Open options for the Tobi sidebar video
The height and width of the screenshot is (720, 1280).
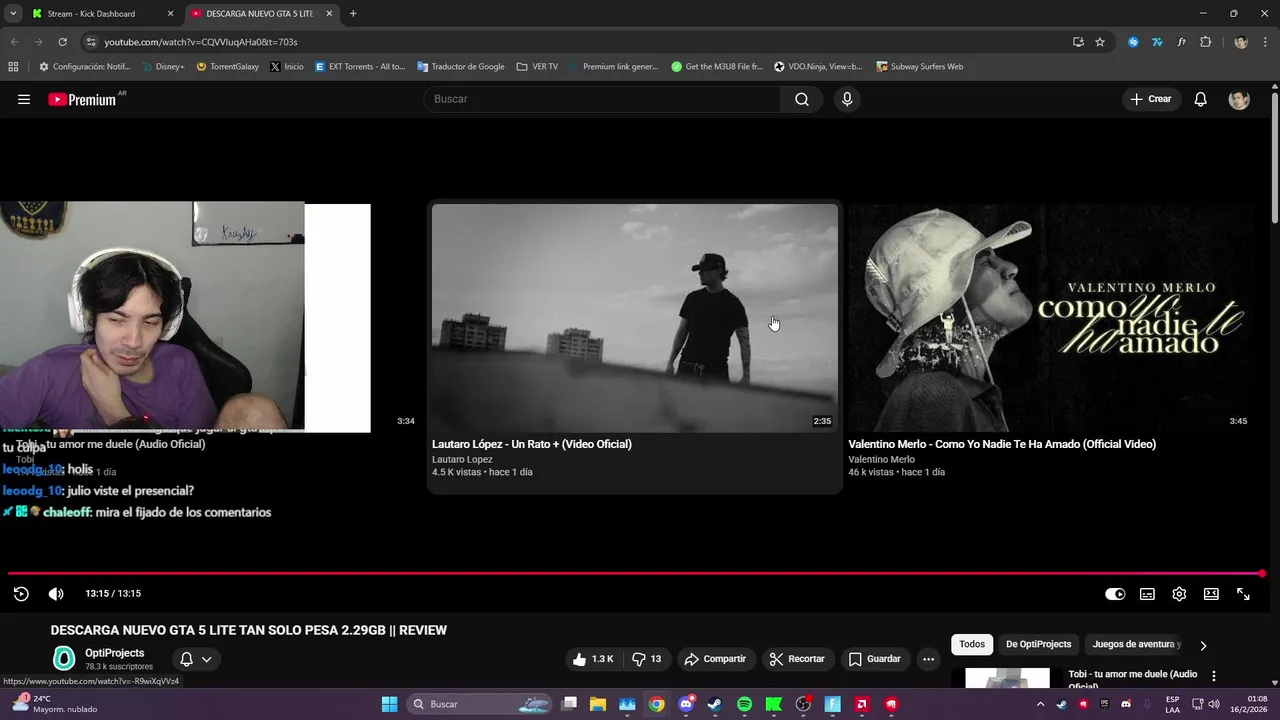(1214, 677)
